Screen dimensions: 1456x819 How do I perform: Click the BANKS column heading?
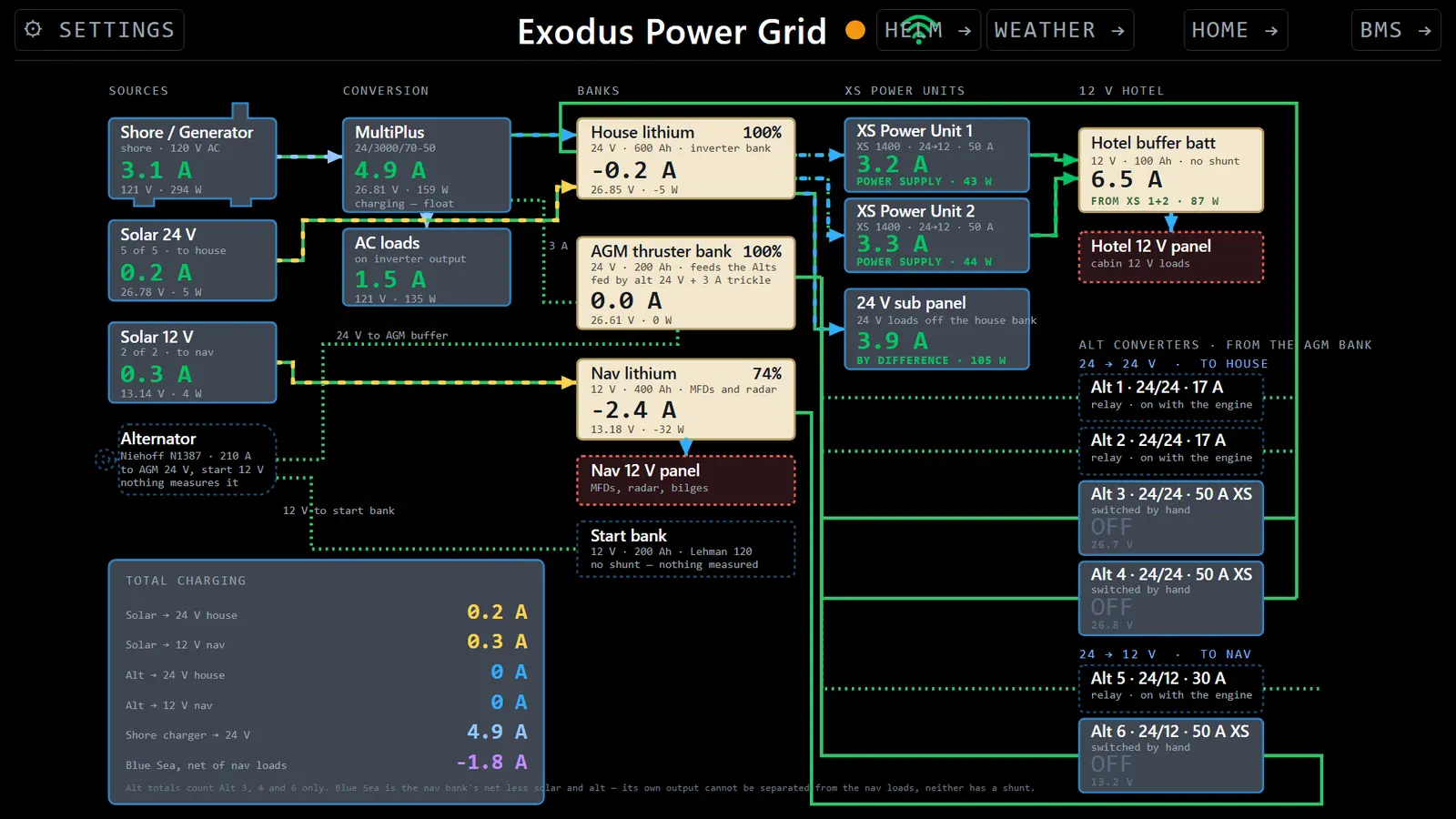click(x=598, y=91)
